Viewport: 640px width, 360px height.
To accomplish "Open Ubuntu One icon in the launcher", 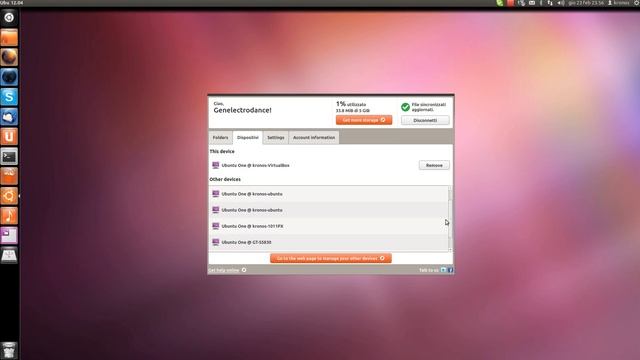I will pos(9,136).
